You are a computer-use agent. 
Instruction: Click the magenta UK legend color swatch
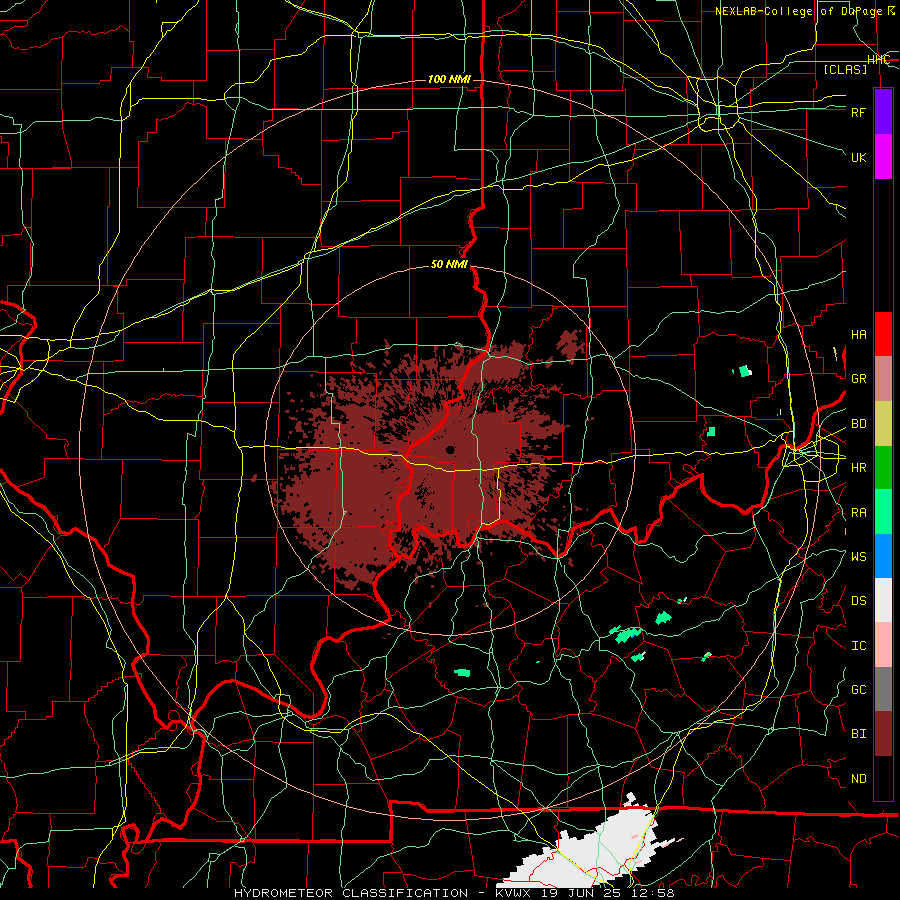point(883,157)
